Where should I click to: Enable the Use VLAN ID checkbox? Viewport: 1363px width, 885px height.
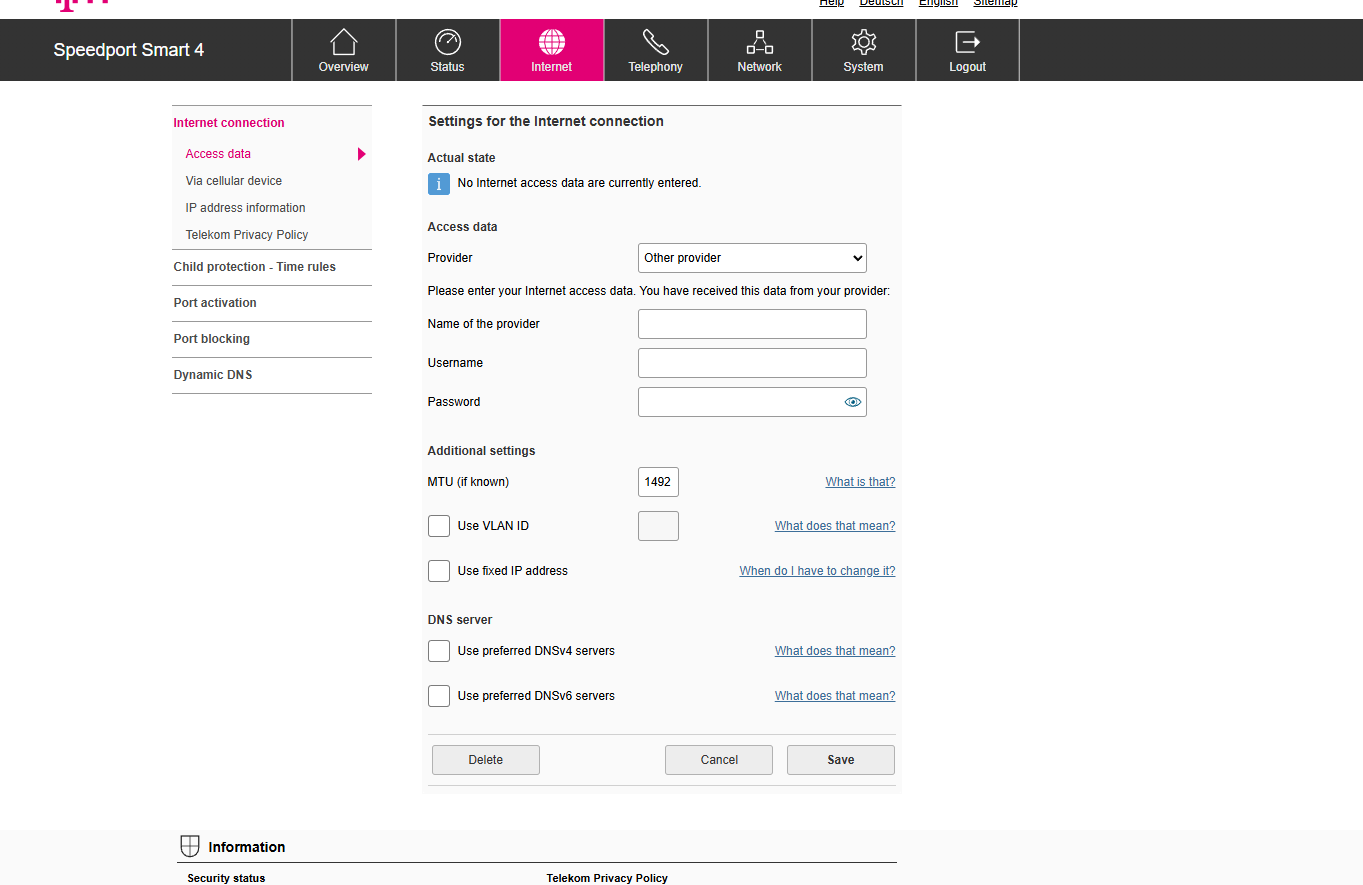pos(439,526)
